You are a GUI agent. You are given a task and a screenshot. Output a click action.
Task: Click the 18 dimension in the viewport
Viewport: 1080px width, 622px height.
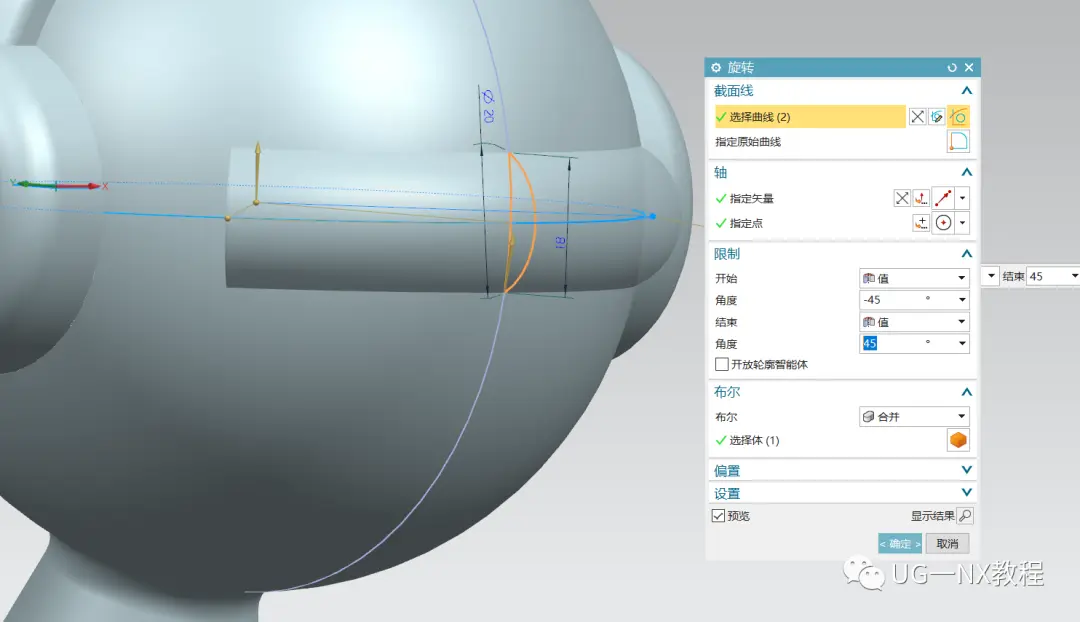click(x=560, y=242)
